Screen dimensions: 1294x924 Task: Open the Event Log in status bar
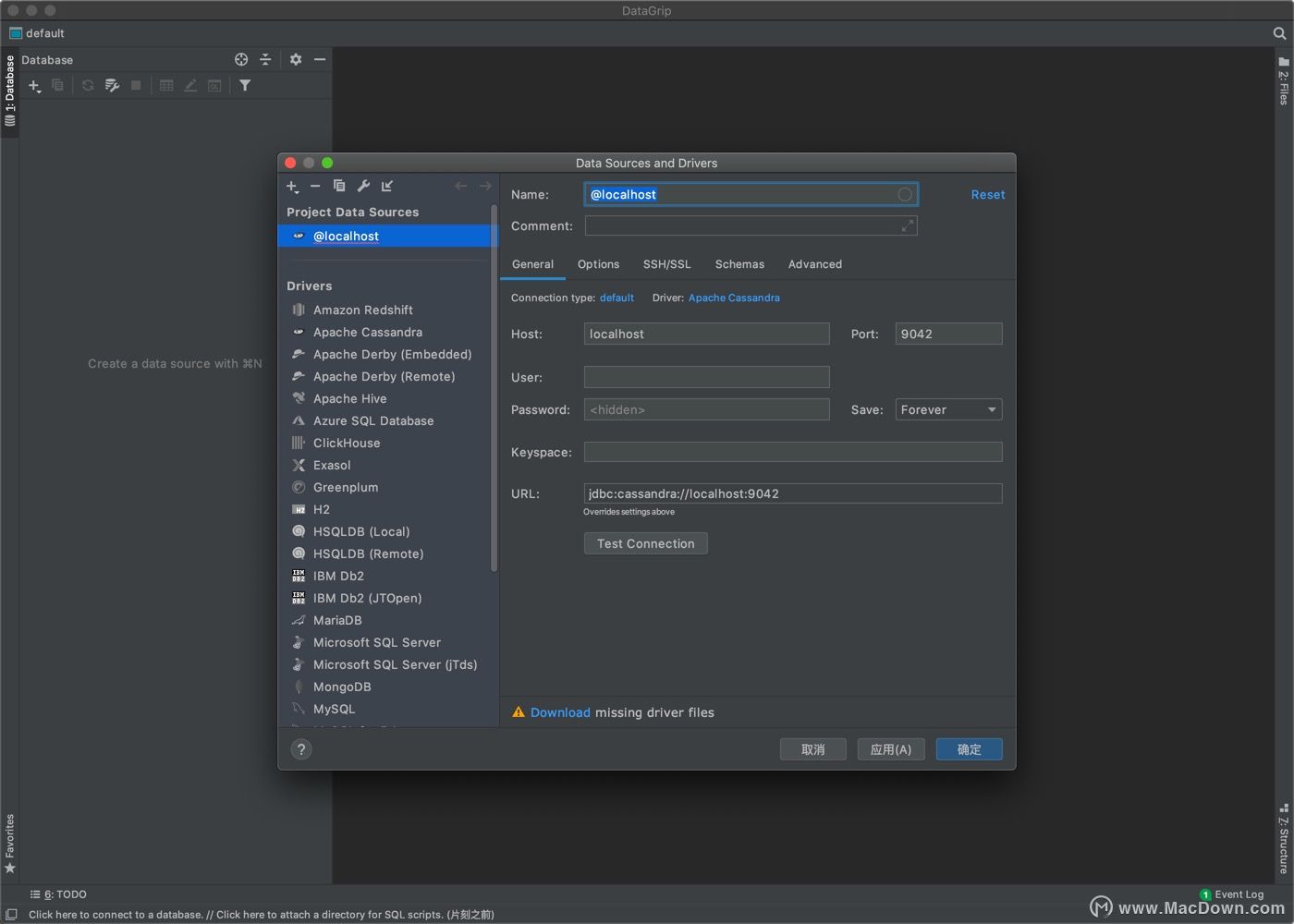click(x=1231, y=894)
